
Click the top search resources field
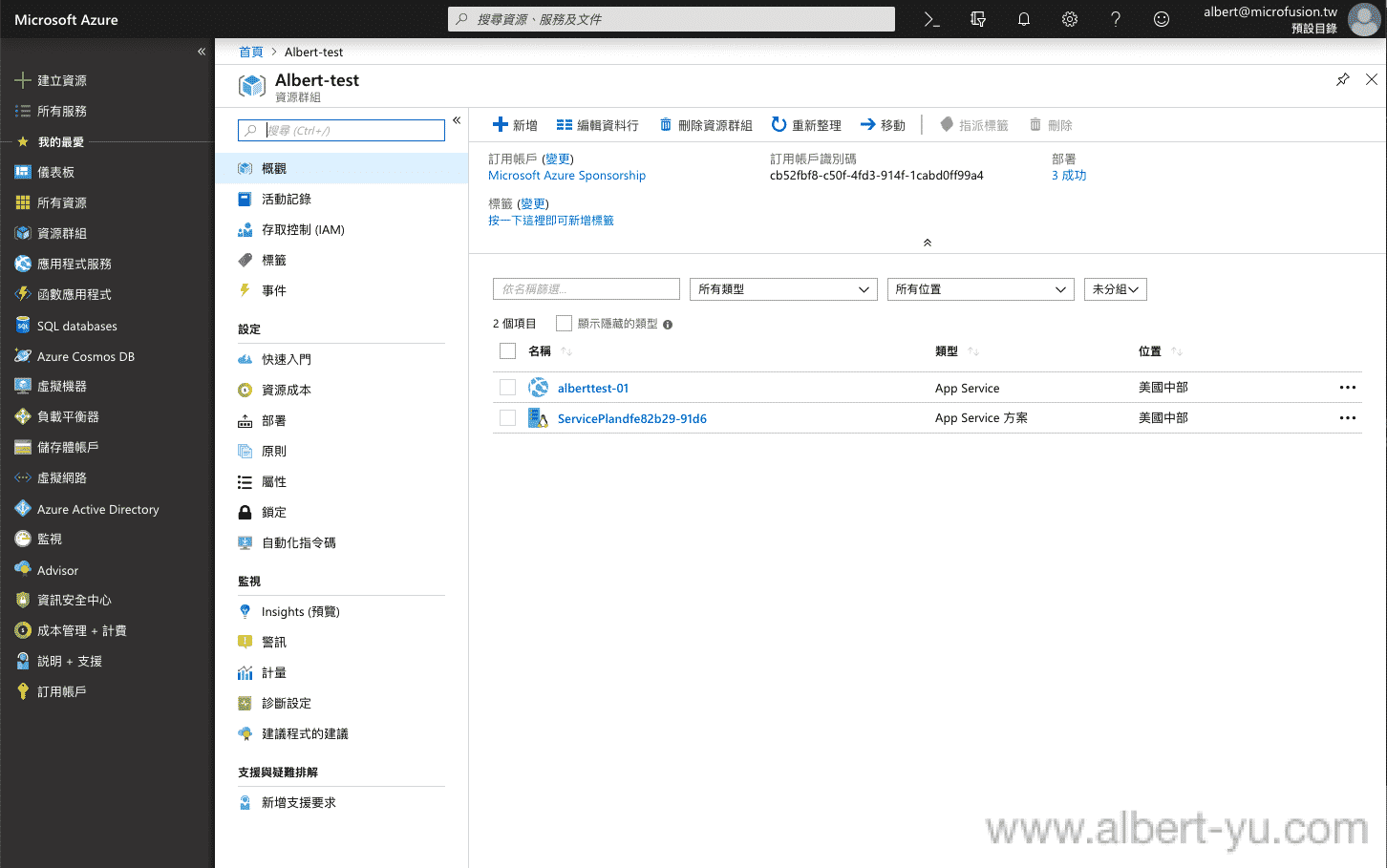(x=672, y=19)
